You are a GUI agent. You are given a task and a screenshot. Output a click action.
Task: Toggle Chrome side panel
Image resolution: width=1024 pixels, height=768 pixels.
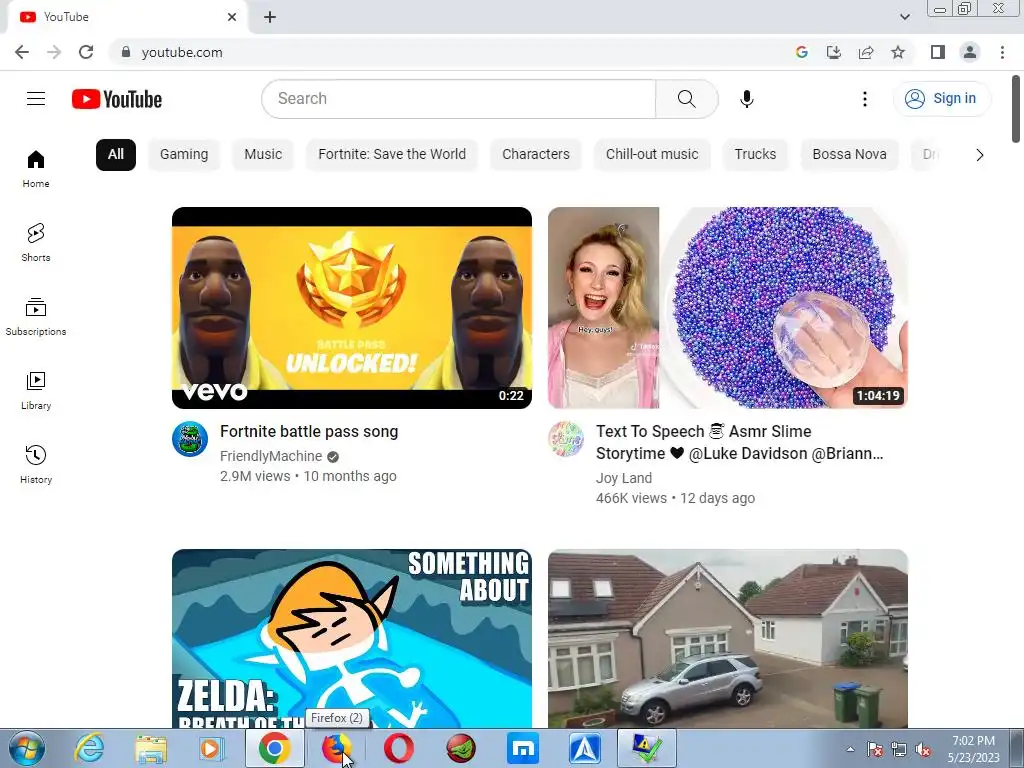938,52
